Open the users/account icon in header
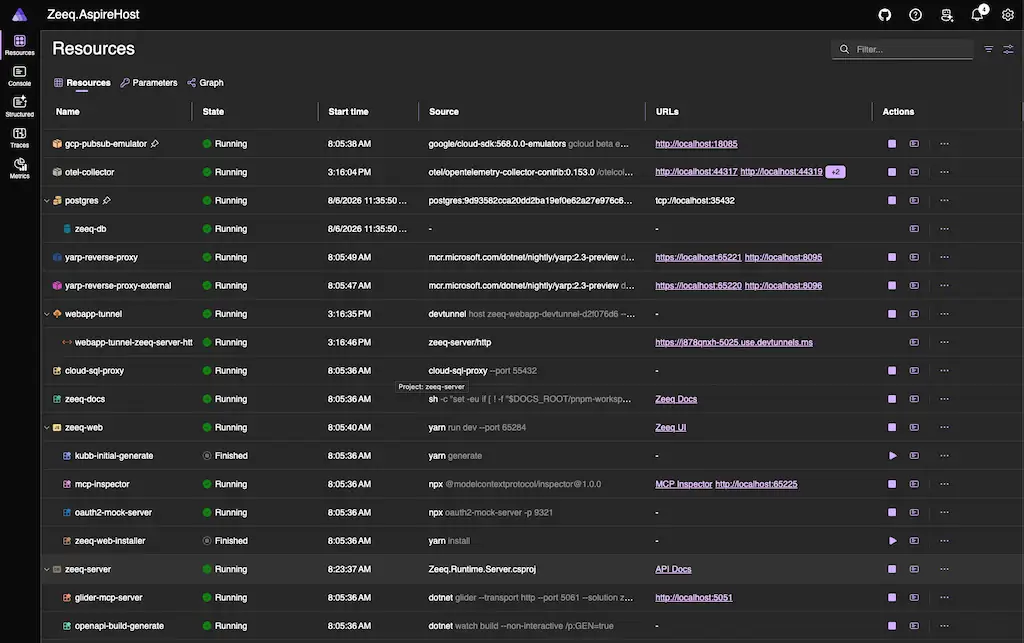This screenshot has width=1024, height=643. pyautogui.click(x=946, y=14)
